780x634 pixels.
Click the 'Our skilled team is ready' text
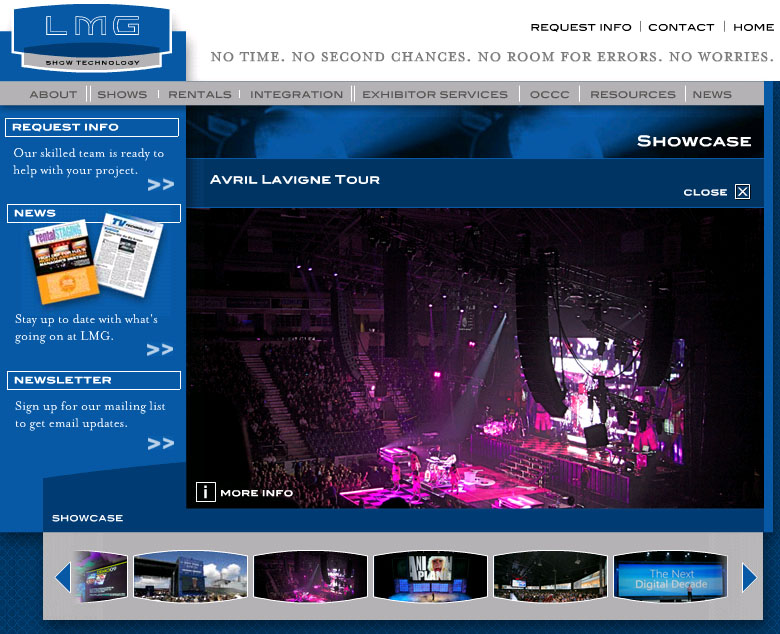[89, 161]
